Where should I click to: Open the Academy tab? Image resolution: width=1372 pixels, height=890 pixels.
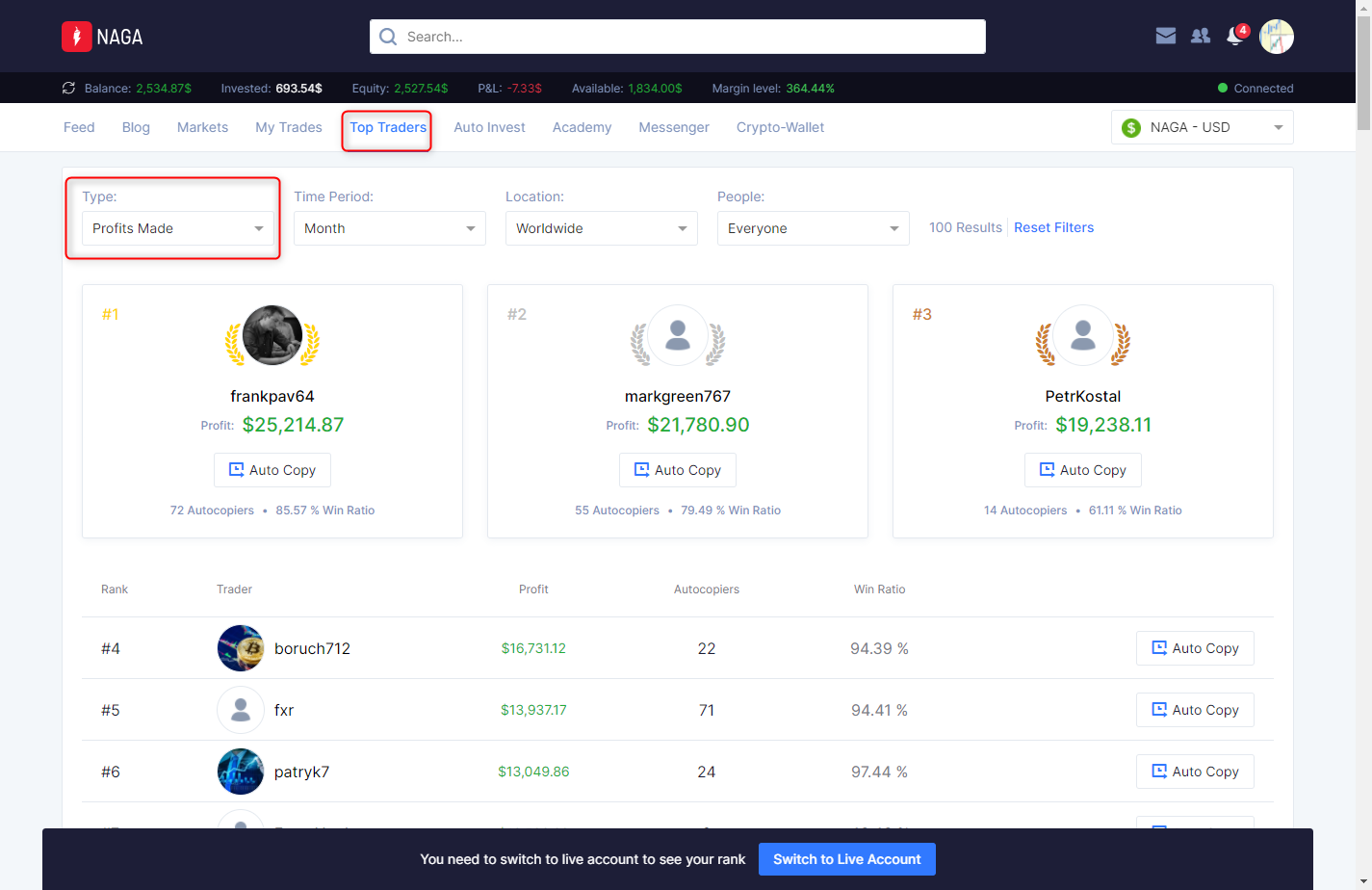click(x=582, y=127)
